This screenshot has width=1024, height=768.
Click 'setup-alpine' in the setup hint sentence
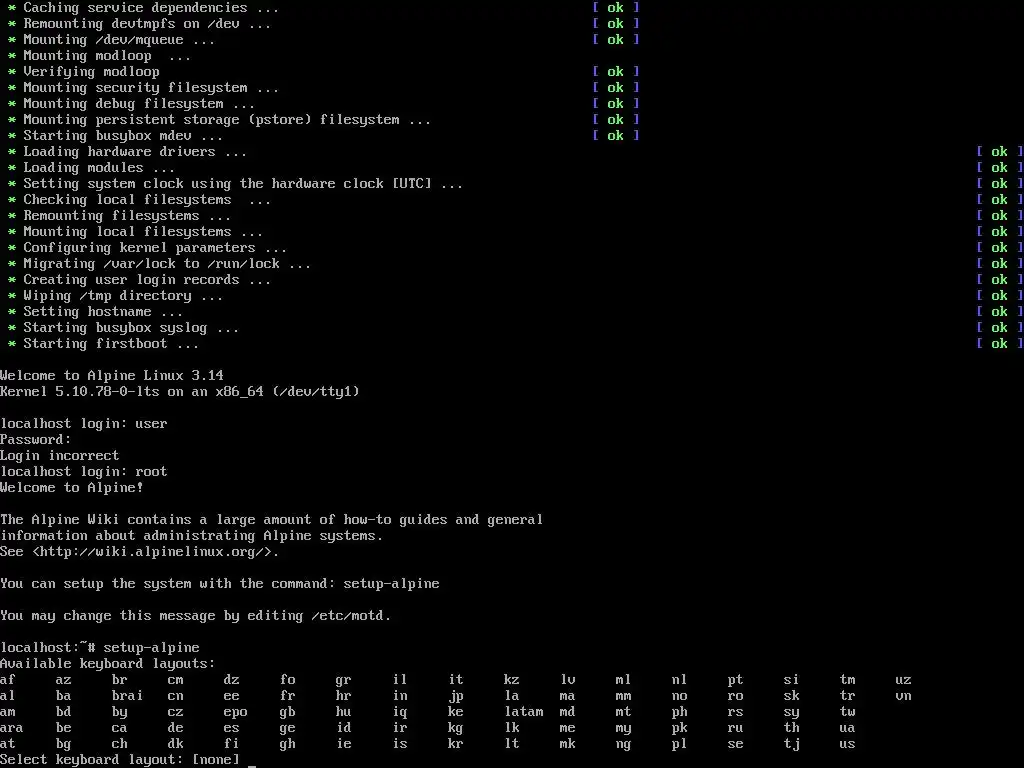pyautogui.click(x=392, y=584)
